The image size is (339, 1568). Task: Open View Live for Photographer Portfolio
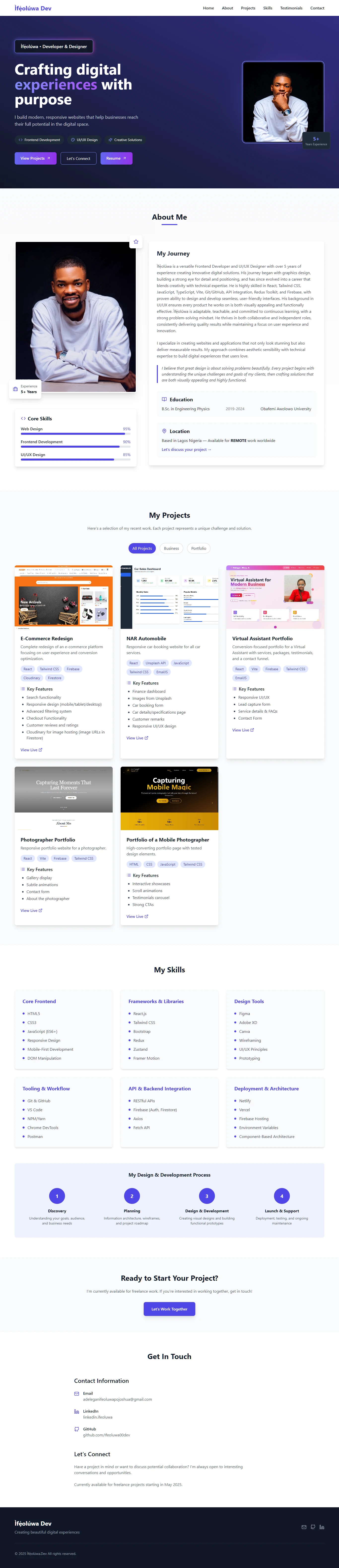32,911
